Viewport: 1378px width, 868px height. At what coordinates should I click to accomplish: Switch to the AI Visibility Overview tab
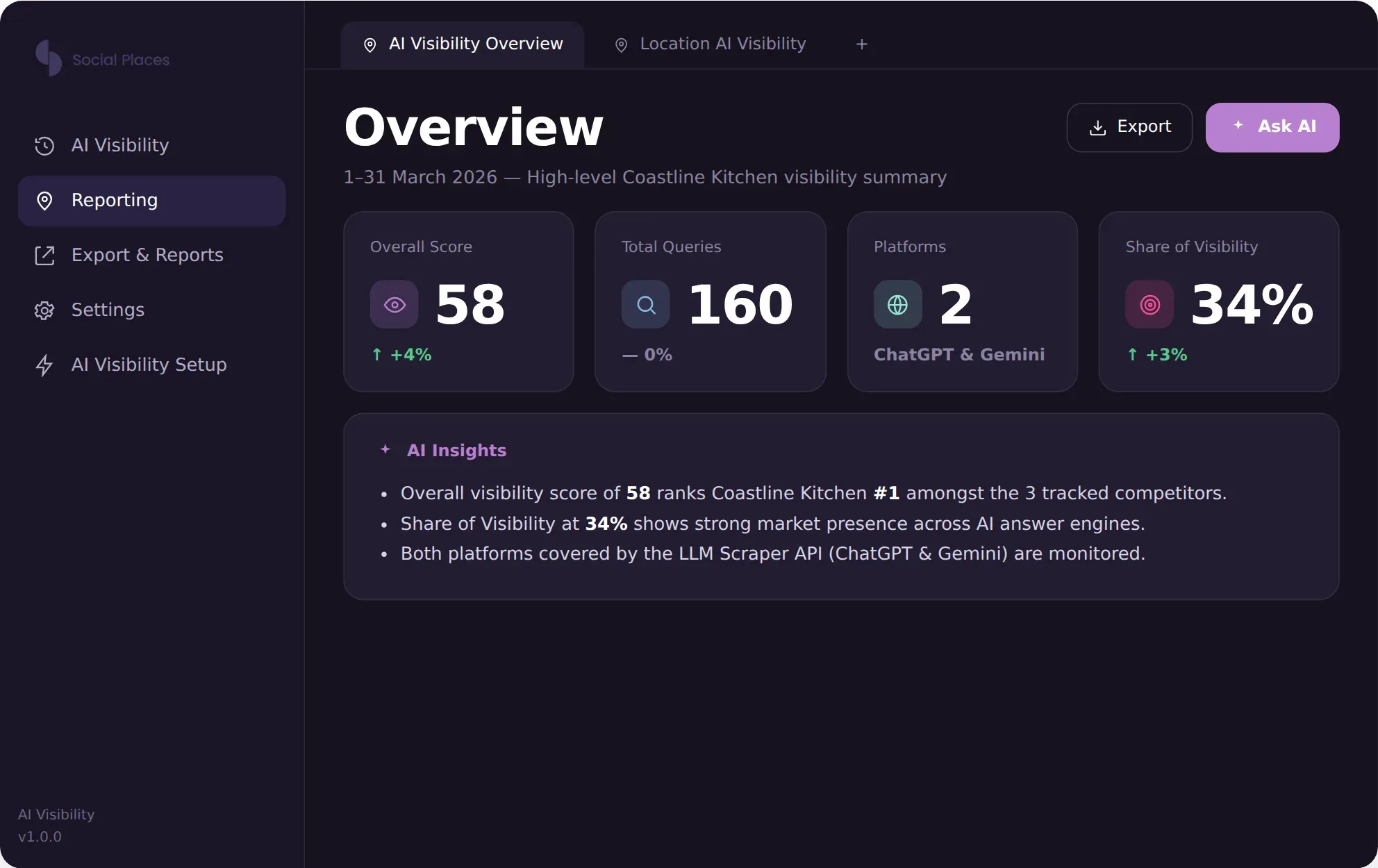coord(463,44)
